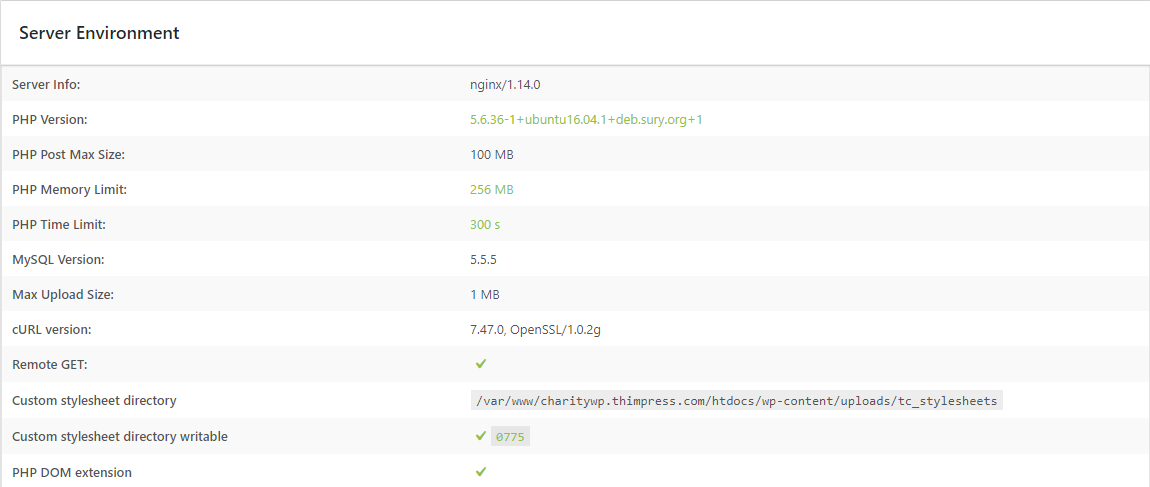1150x487 pixels.
Task: Click the 100 MB post max size value
Action: (x=491, y=155)
